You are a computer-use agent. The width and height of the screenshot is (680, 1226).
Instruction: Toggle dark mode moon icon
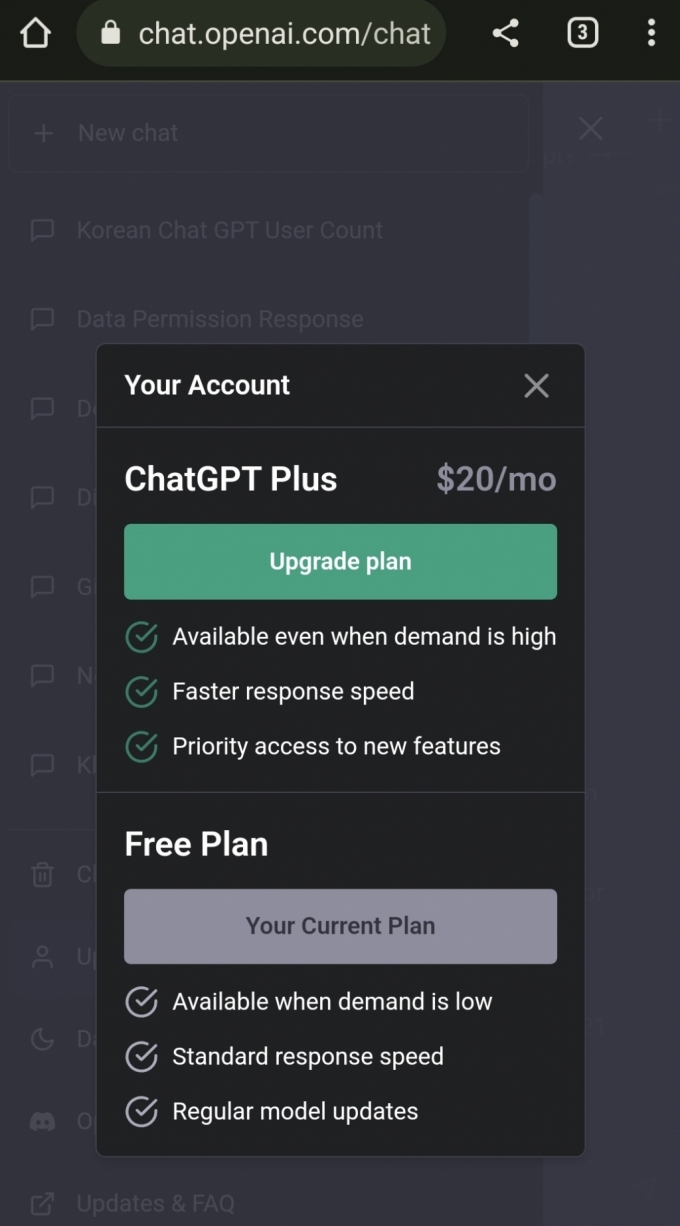click(x=42, y=1039)
